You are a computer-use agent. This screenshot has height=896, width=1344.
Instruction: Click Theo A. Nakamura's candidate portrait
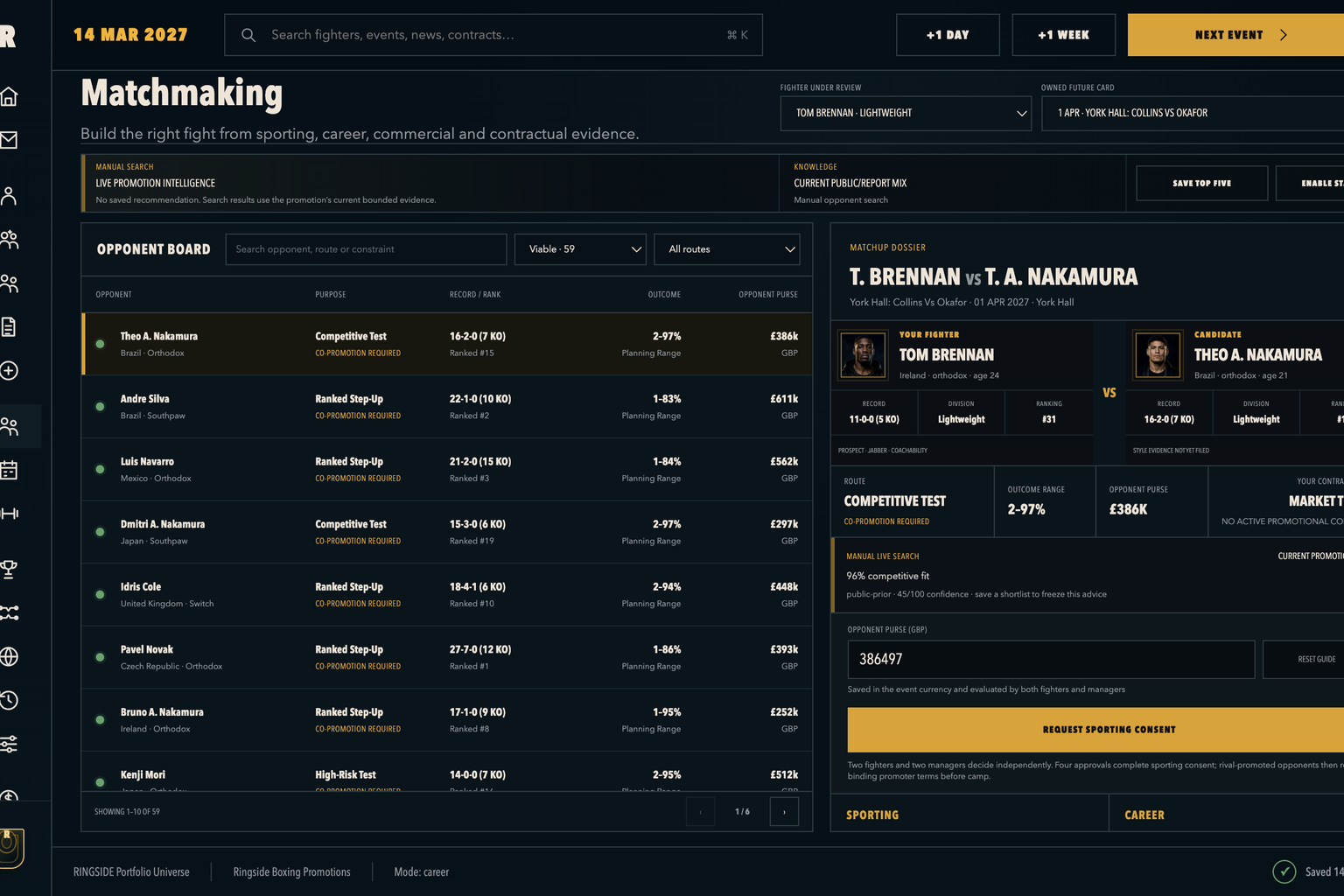point(1158,354)
